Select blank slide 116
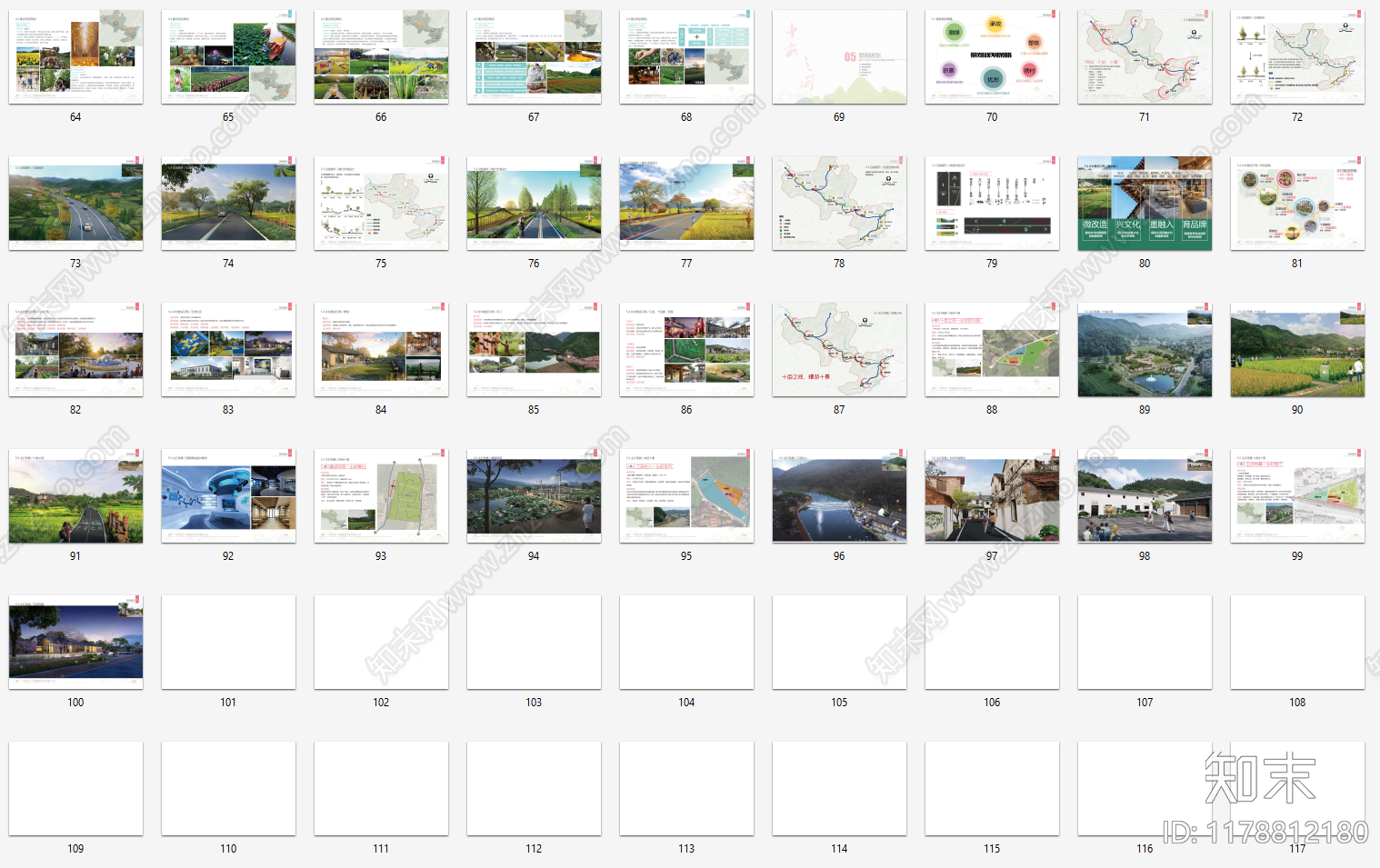Image resolution: width=1380 pixels, height=868 pixels. (1145, 788)
